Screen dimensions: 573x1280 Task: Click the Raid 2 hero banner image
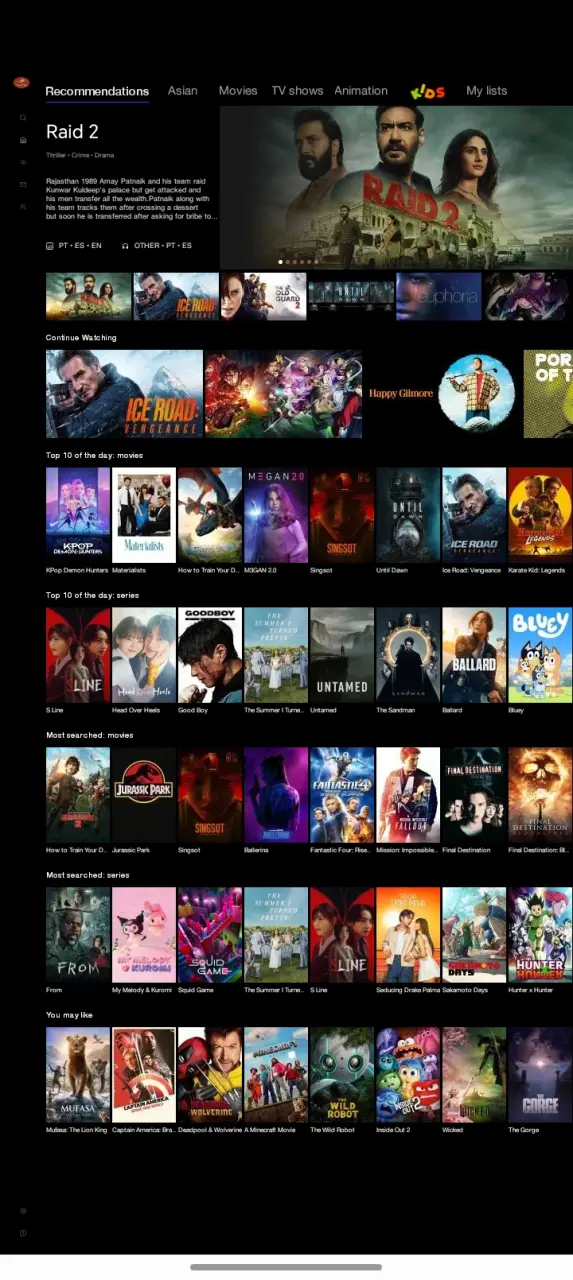[396, 188]
